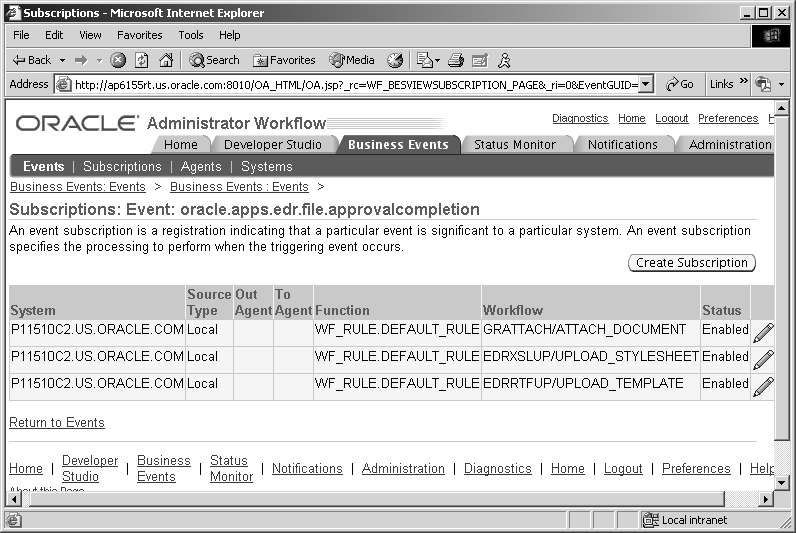Switch to the Home tab
This screenshot has height=533, width=796.
(181, 145)
